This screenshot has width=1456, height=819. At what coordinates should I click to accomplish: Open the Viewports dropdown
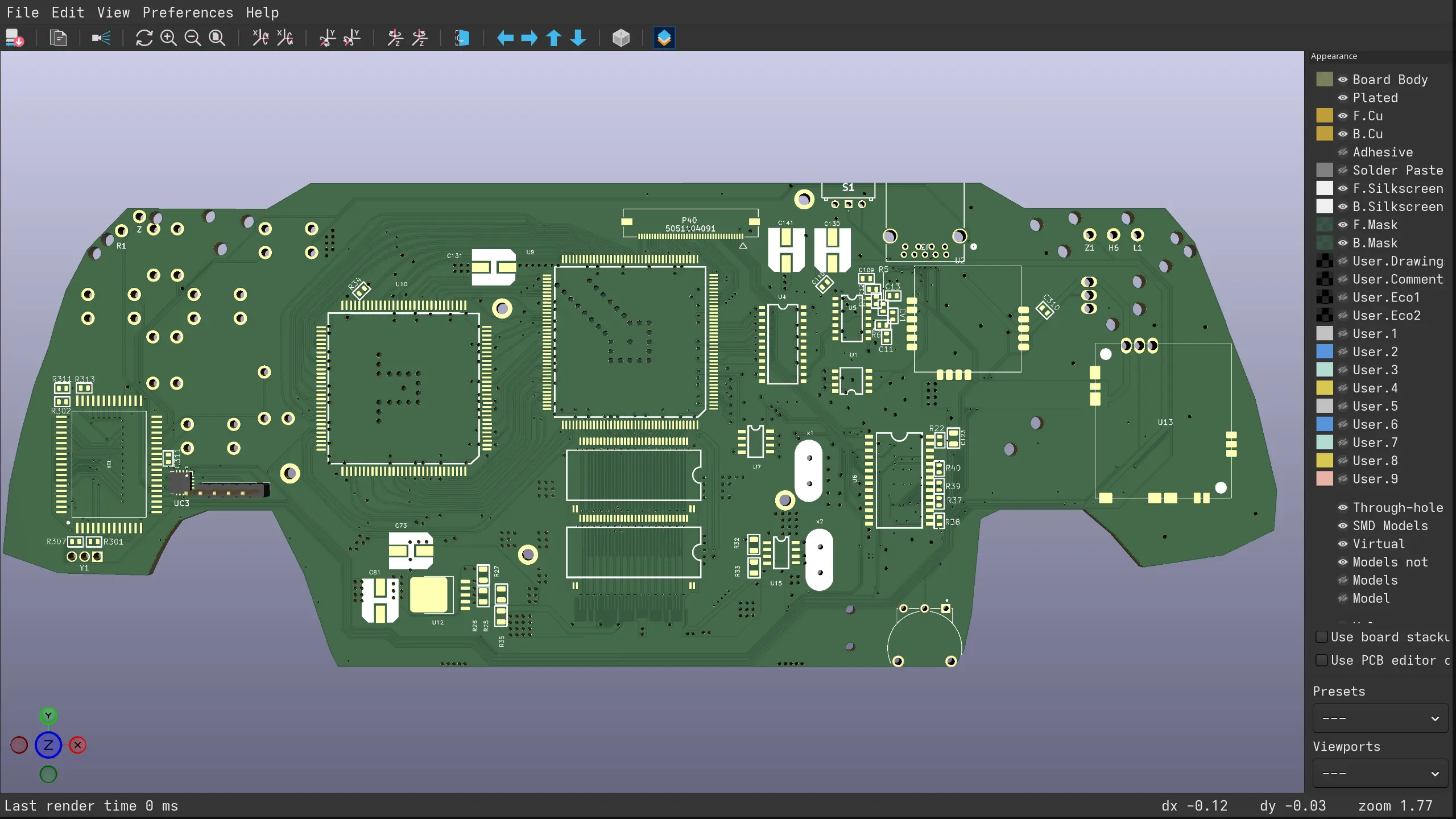click(1380, 773)
